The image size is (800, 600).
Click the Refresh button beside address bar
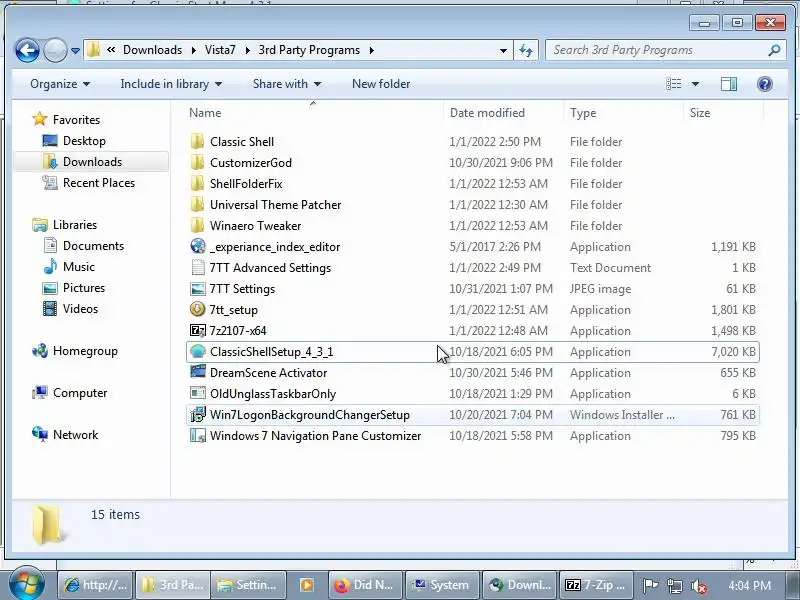click(526, 50)
